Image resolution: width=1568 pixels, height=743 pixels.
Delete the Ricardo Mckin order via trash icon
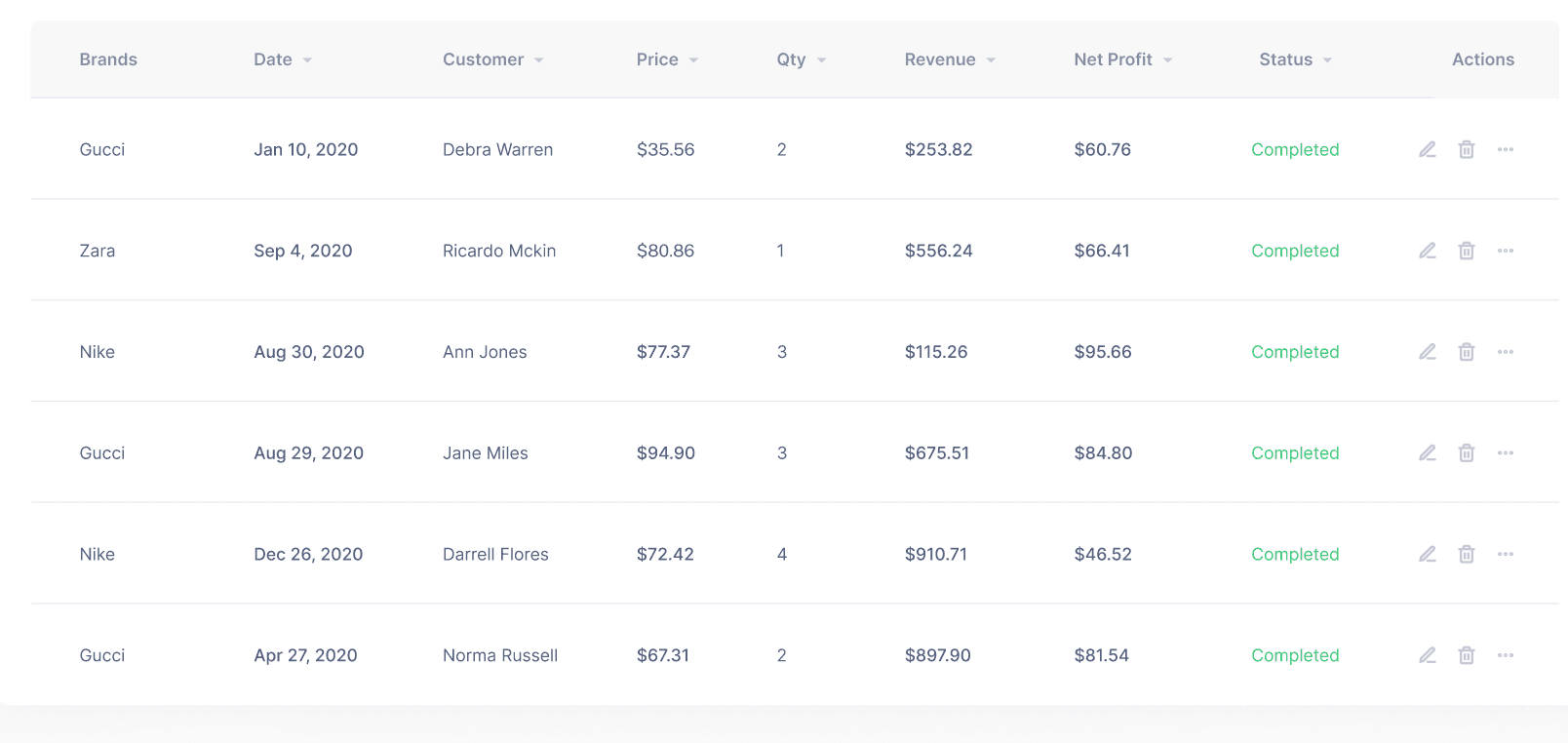[x=1467, y=251]
